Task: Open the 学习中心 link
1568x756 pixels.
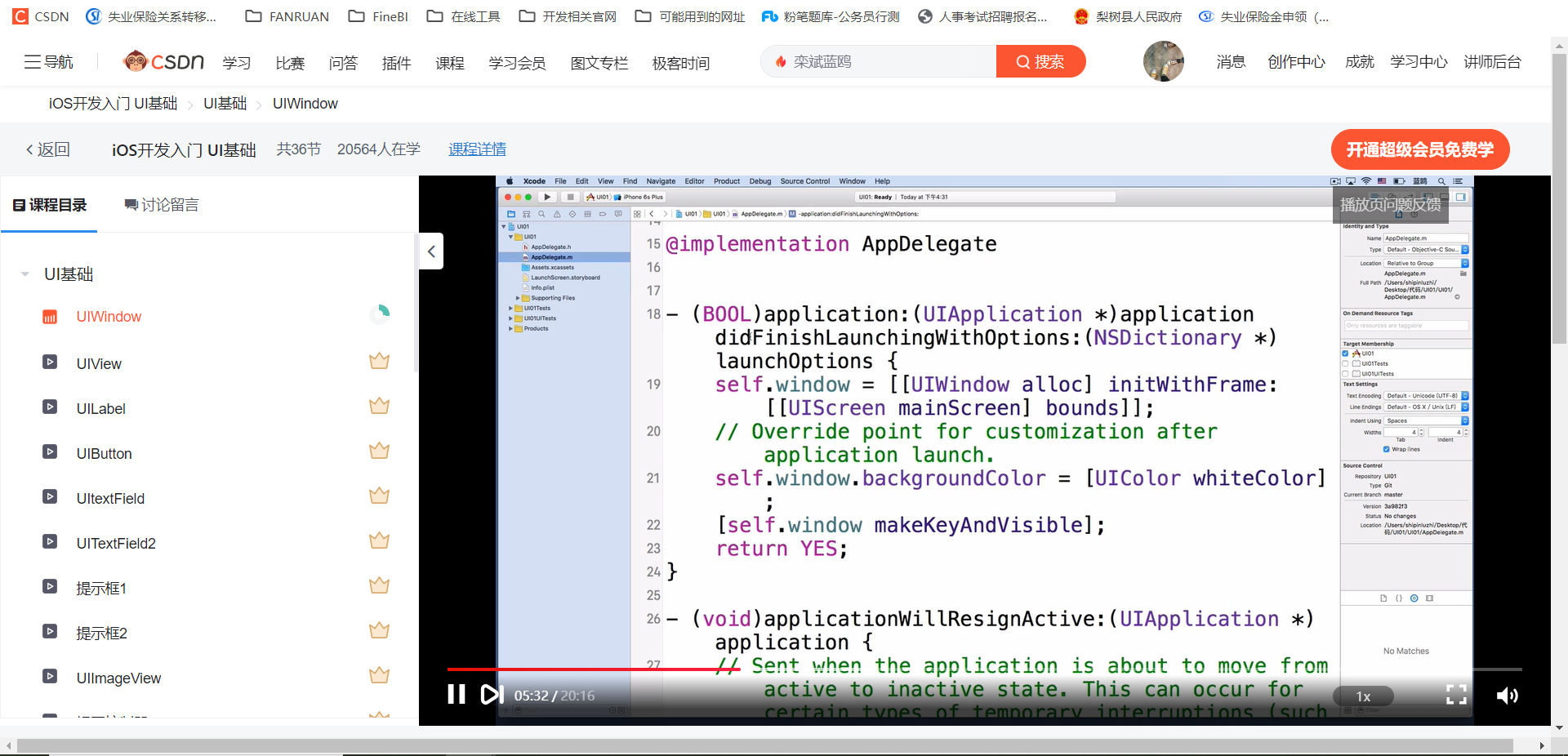Action: pyautogui.click(x=1419, y=62)
